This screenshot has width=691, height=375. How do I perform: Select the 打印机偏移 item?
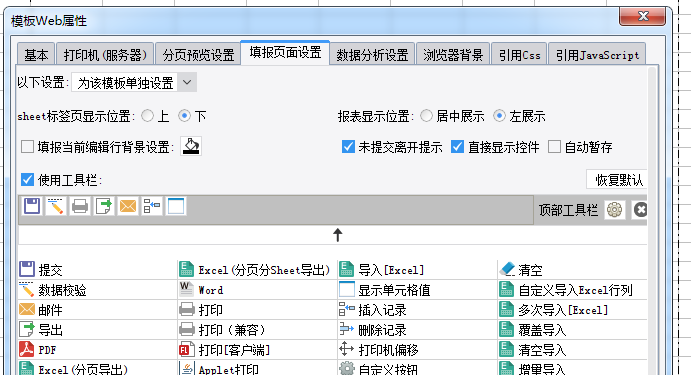point(379,350)
